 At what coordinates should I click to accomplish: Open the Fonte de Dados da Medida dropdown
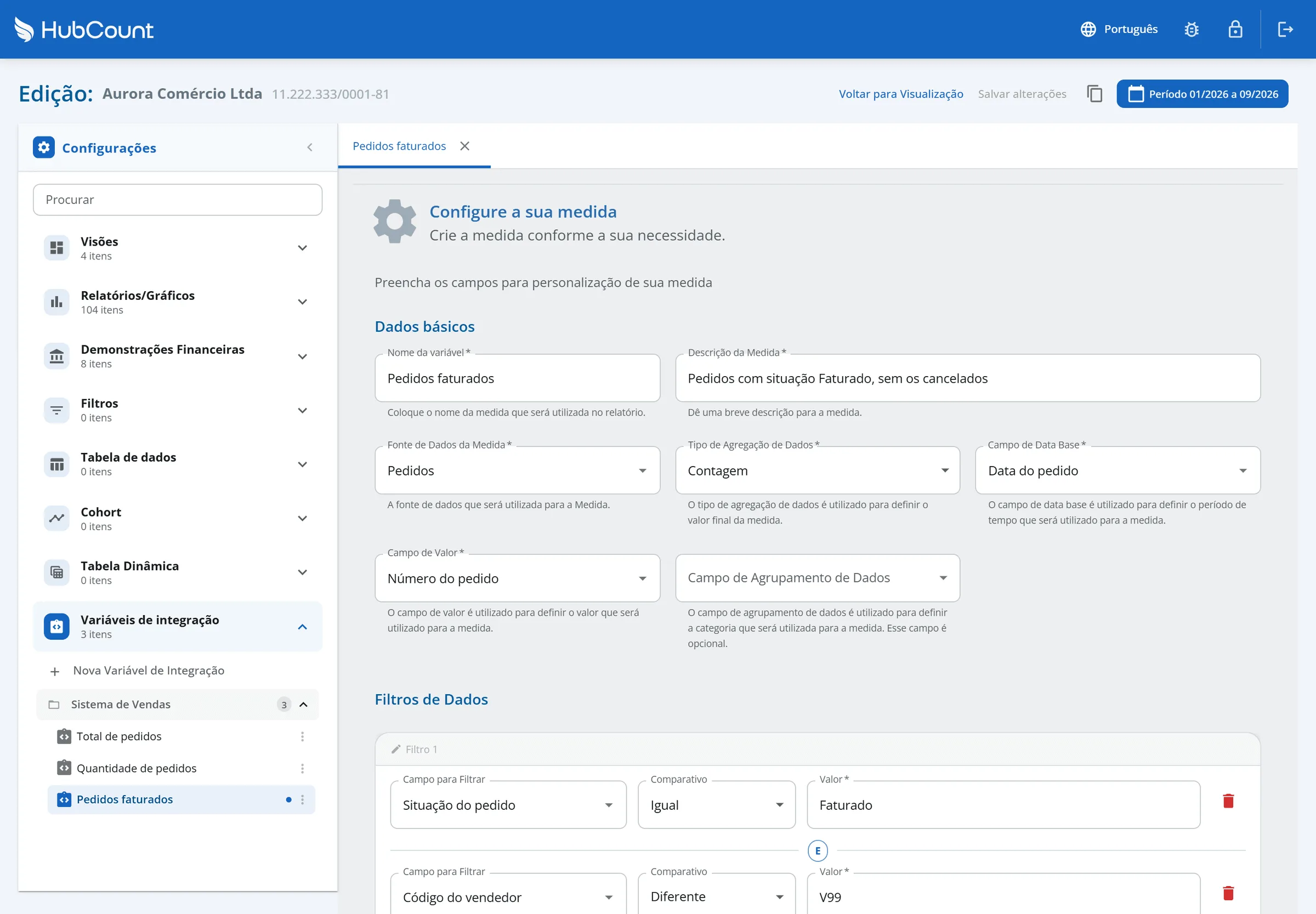(x=517, y=471)
